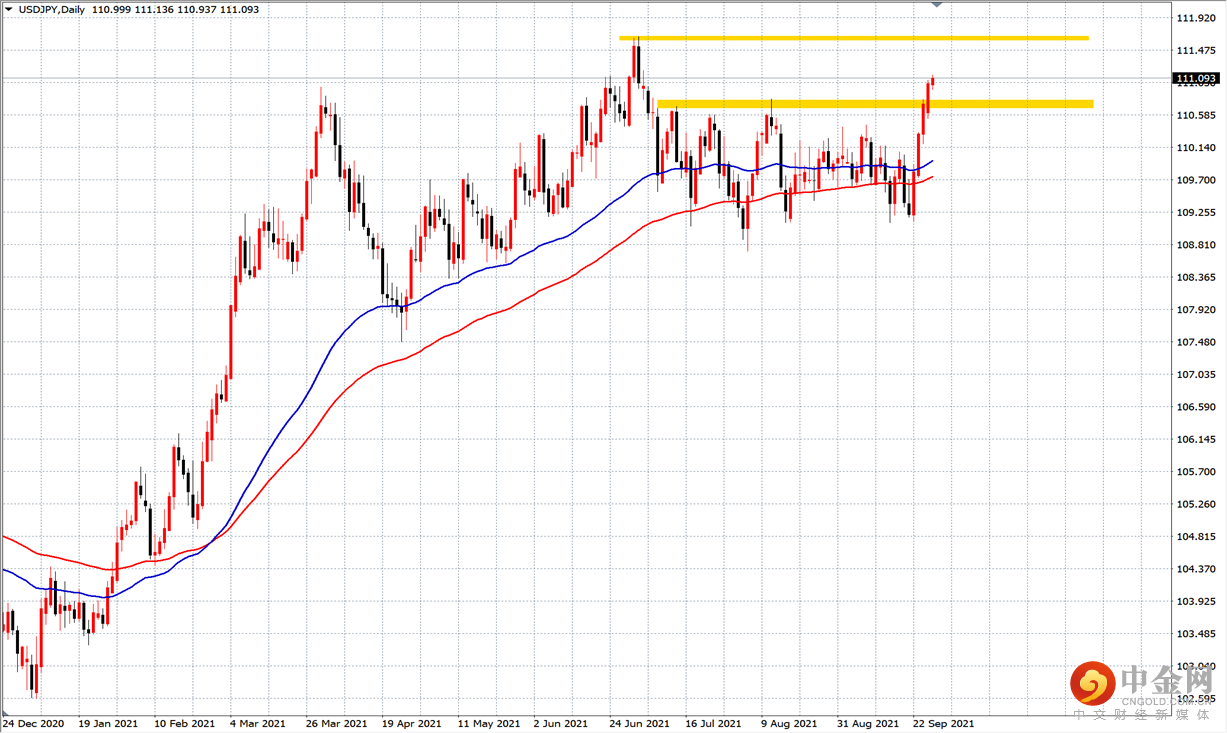Click the USDJPY,Daily chart title text
The height and width of the screenshot is (733, 1227).
tap(50, 8)
